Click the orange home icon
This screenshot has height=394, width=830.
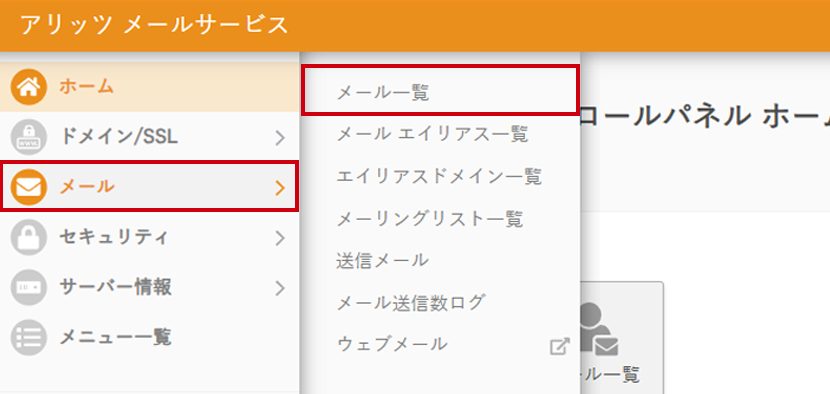pos(29,86)
